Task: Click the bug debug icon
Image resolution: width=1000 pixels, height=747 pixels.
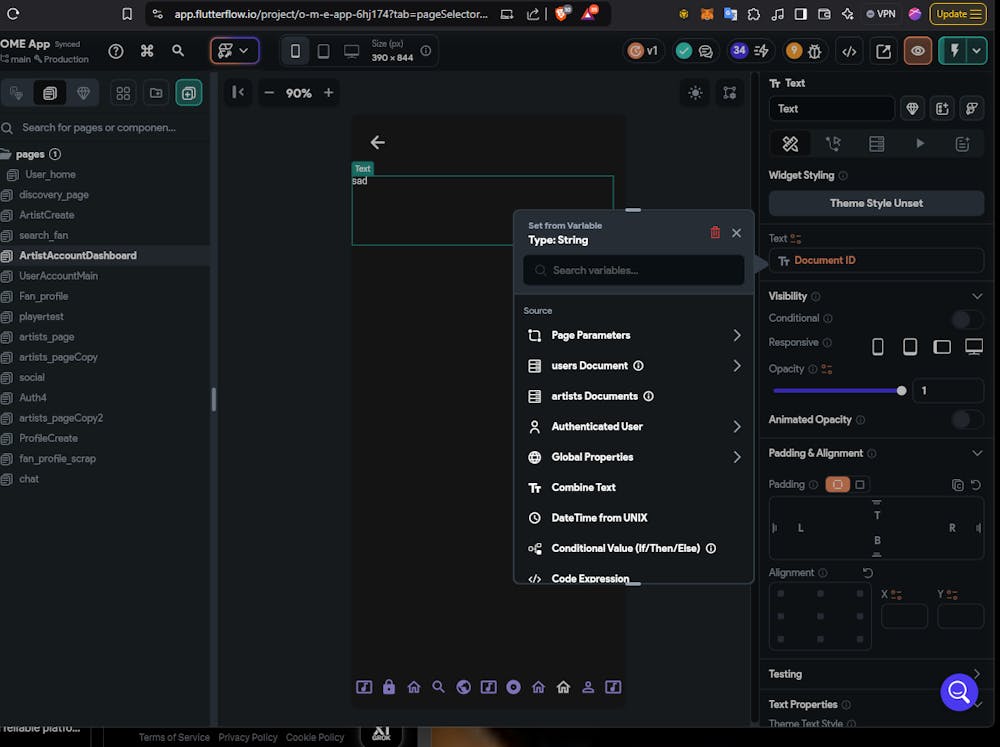Action: coord(815,51)
